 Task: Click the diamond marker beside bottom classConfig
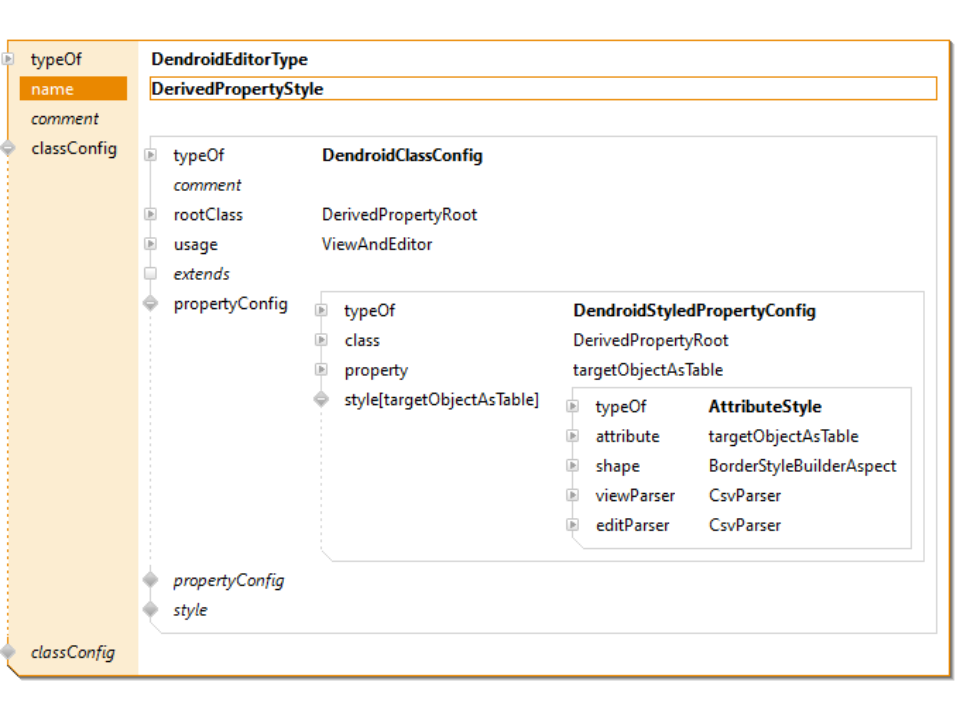click(9, 652)
